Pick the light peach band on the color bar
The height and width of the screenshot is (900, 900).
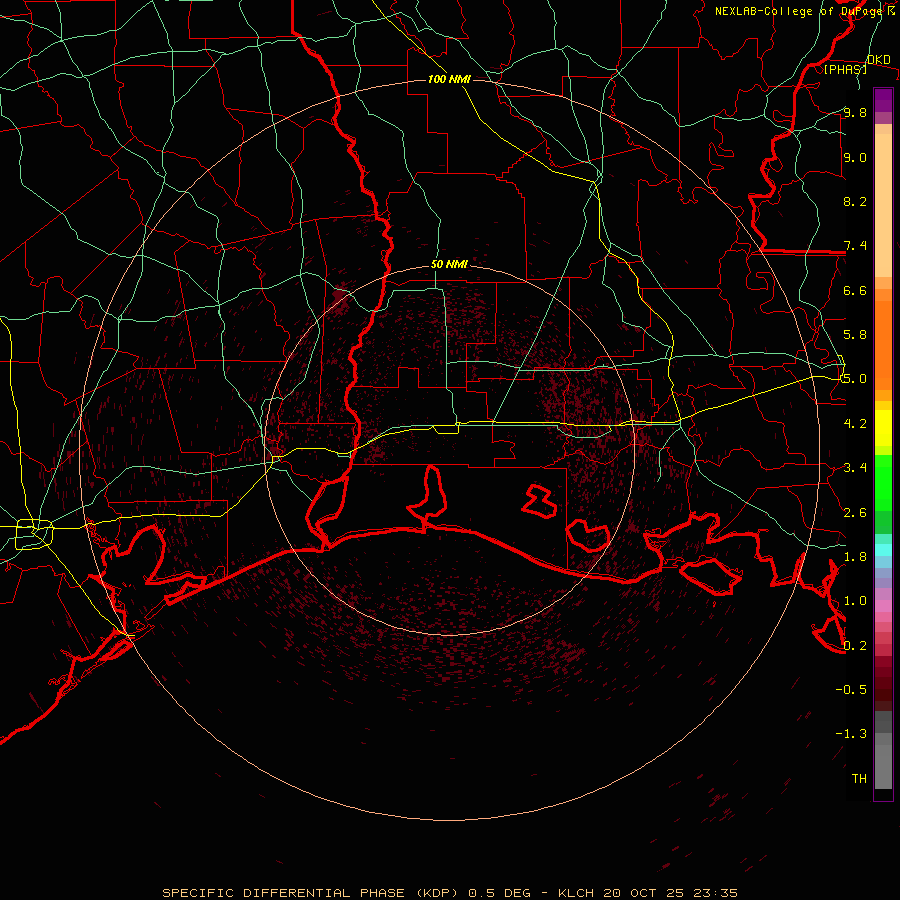point(883,205)
